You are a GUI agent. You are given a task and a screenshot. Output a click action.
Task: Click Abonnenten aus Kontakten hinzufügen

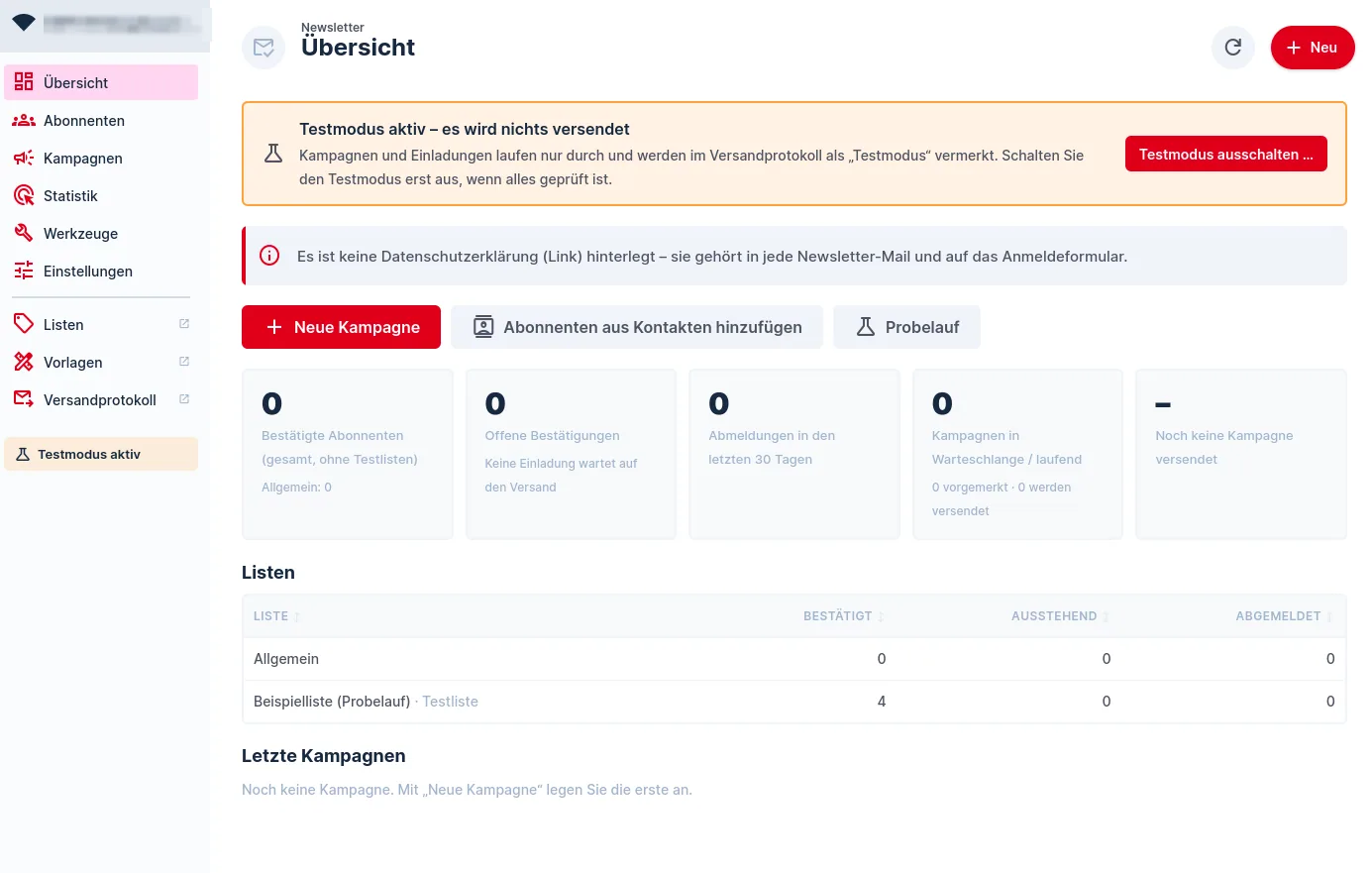637,327
